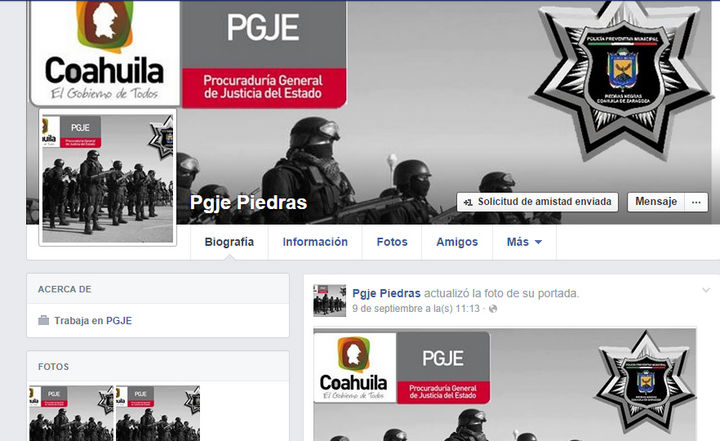Click the post author's small avatar
Viewport: 720px width, 441px height.
(x=330, y=300)
